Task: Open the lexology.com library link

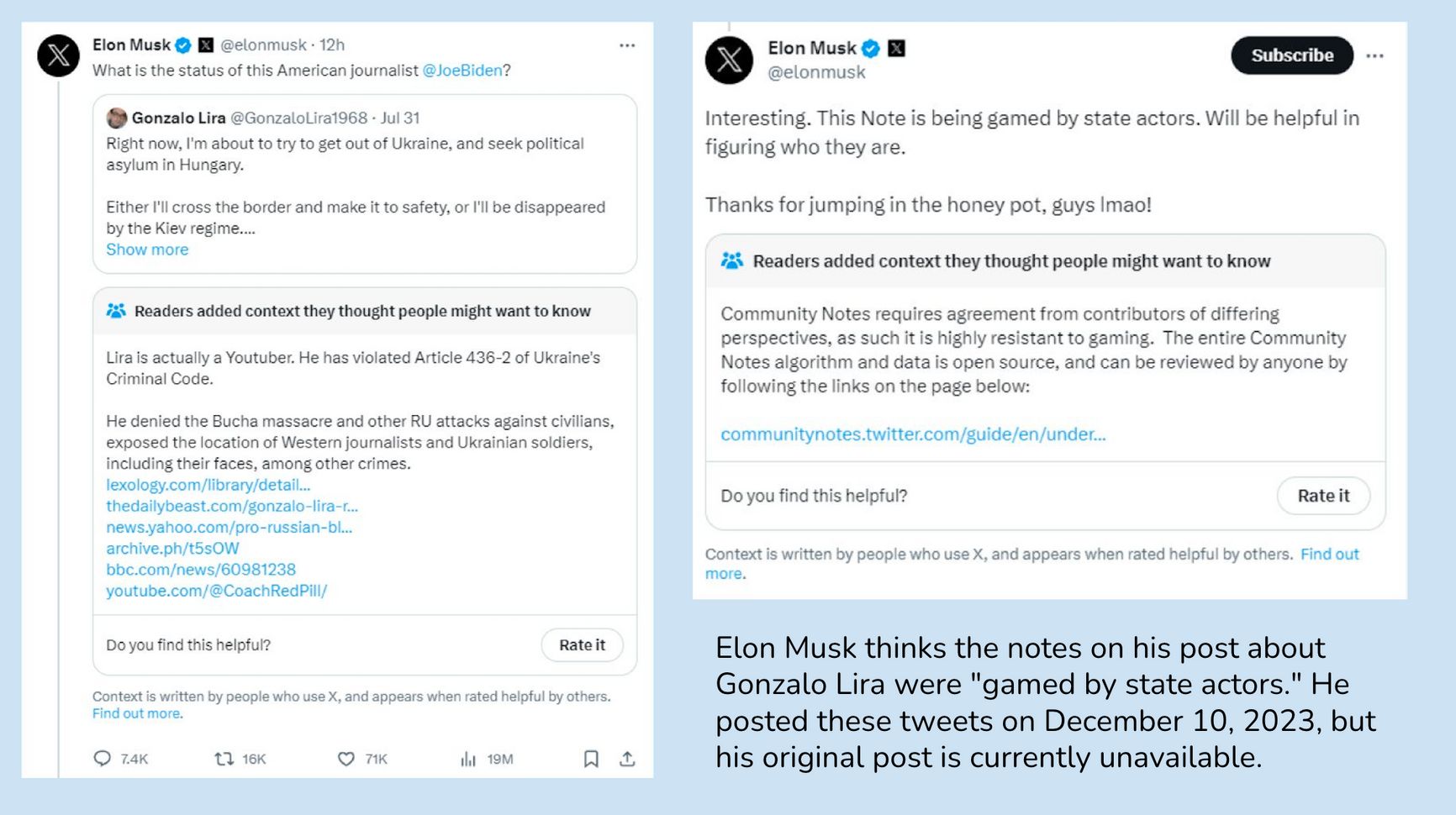Action: (208, 485)
